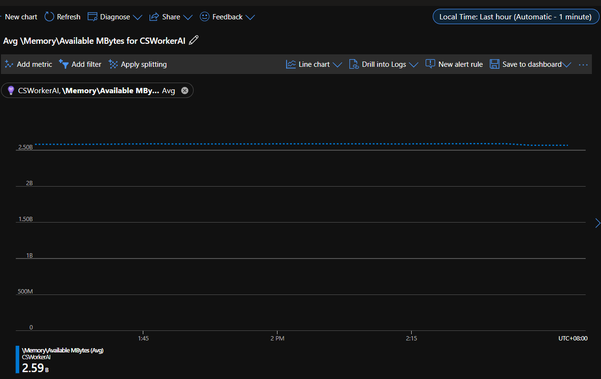Click the 500M y-axis label
The height and width of the screenshot is (379, 601).
coord(25,291)
